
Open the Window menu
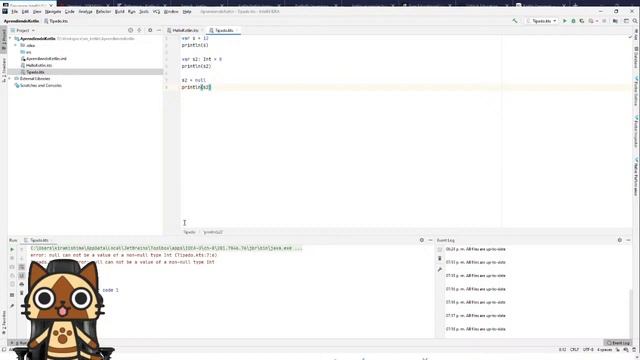point(171,12)
